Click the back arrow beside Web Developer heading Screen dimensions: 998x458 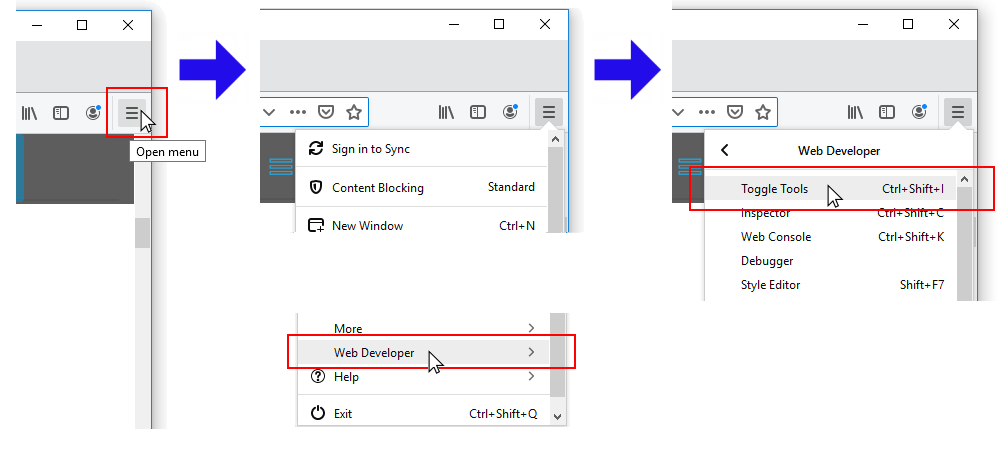click(725, 150)
